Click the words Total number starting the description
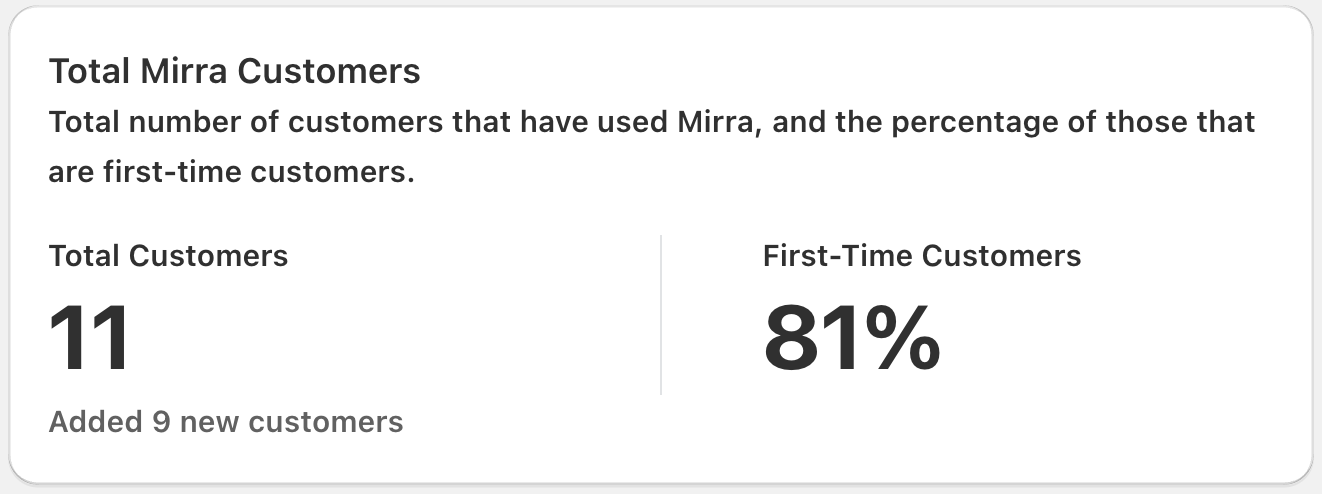This screenshot has width=1322, height=494. tap(127, 123)
